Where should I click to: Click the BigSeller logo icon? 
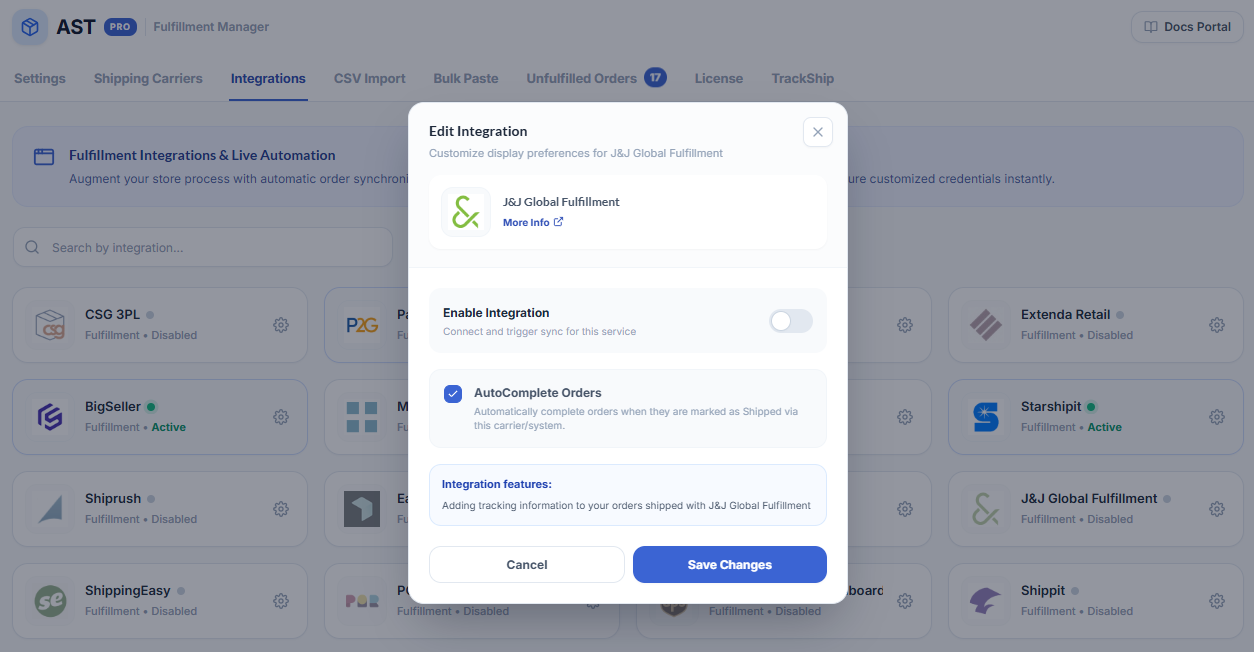click(x=50, y=417)
